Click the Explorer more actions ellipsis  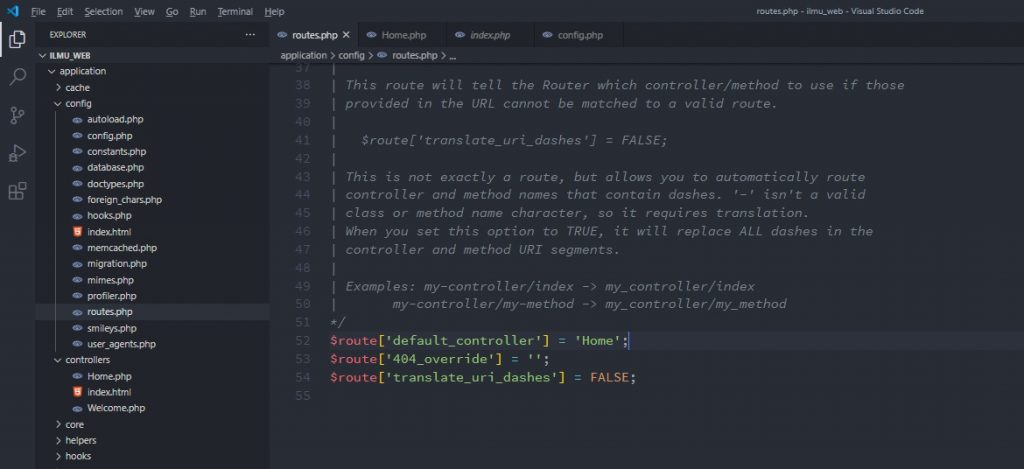pos(250,35)
